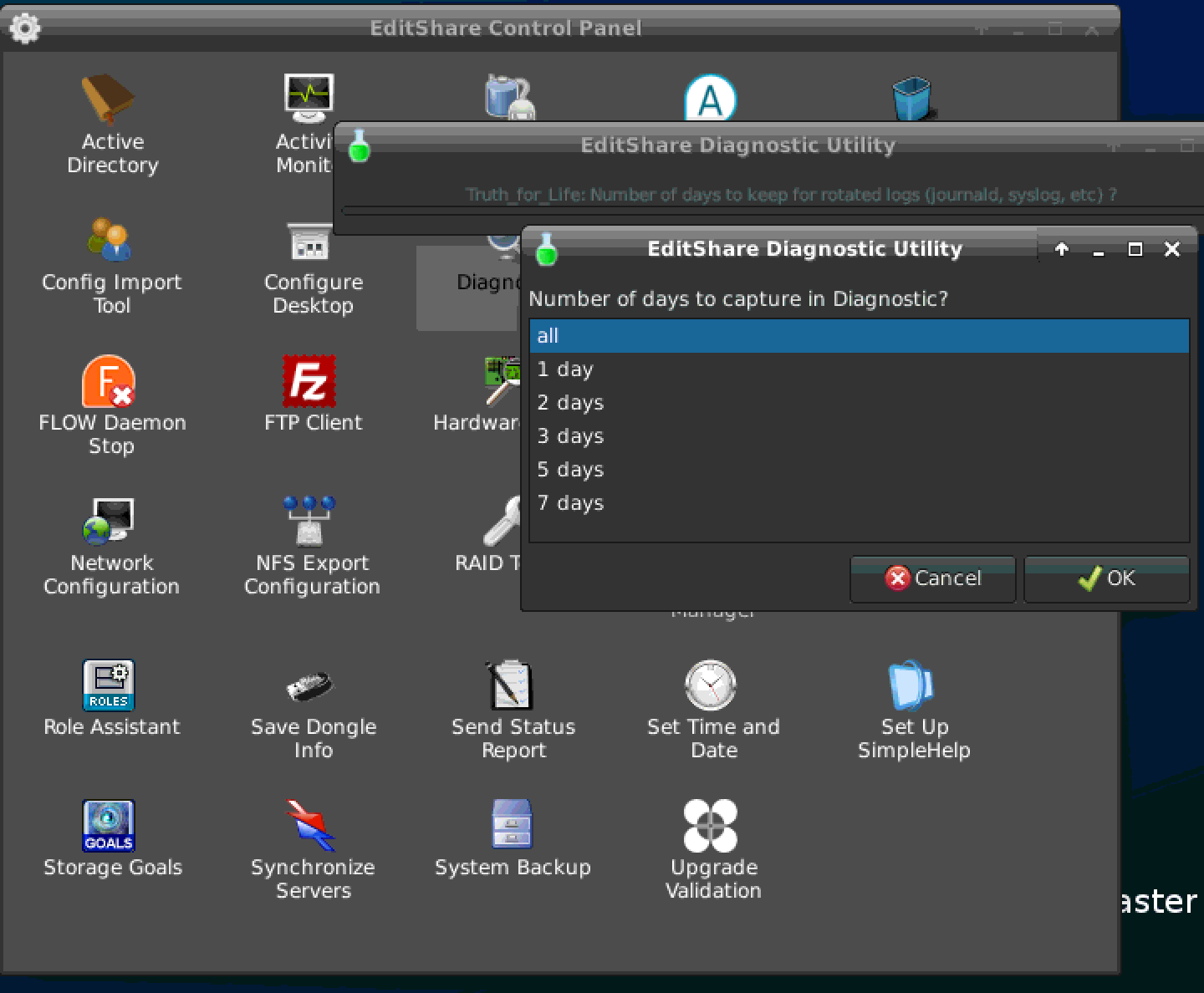Select "2 days" in the list
1204x993 pixels.
pos(859,402)
